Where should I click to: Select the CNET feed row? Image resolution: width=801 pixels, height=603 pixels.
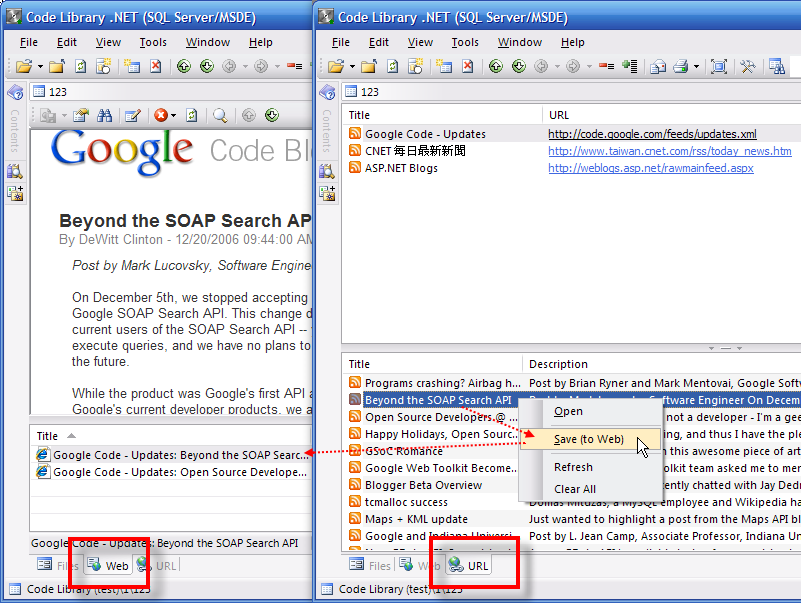pos(571,151)
